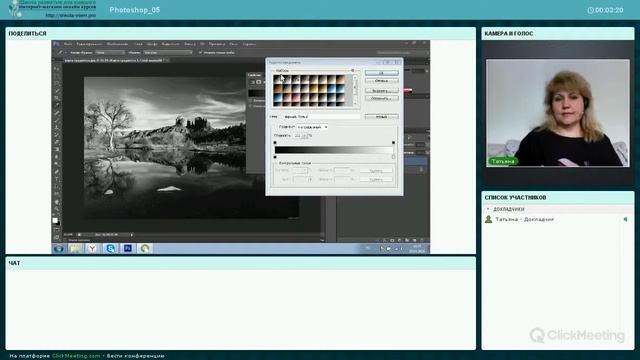This screenshot has height=360, width=640.
Task: Select the open document tab
Action: [x=116, y=60]
